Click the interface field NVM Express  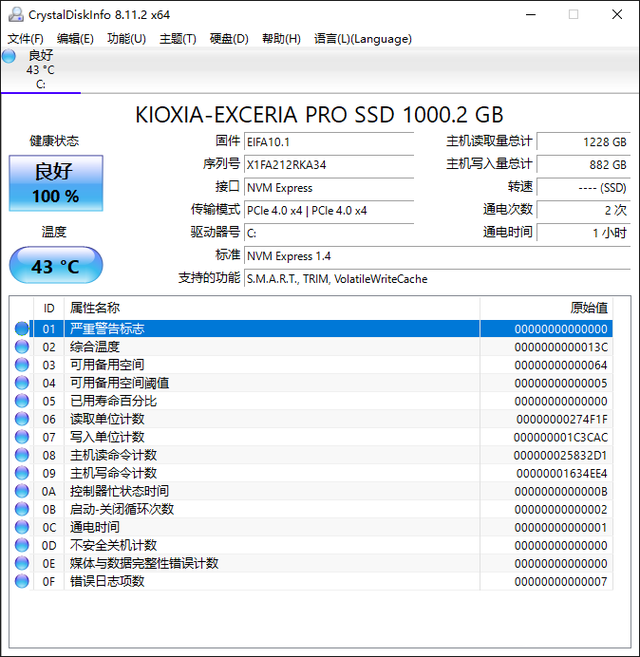click(329, 187)
